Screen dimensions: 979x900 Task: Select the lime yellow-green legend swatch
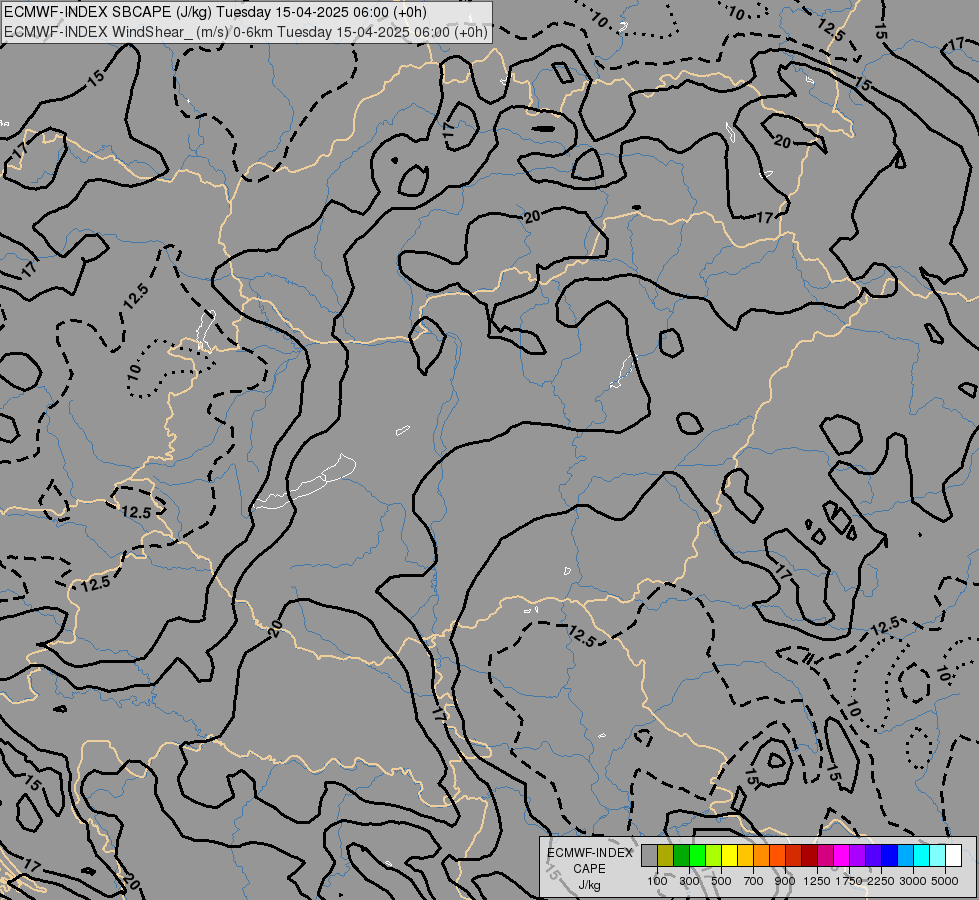click(714, 856)
